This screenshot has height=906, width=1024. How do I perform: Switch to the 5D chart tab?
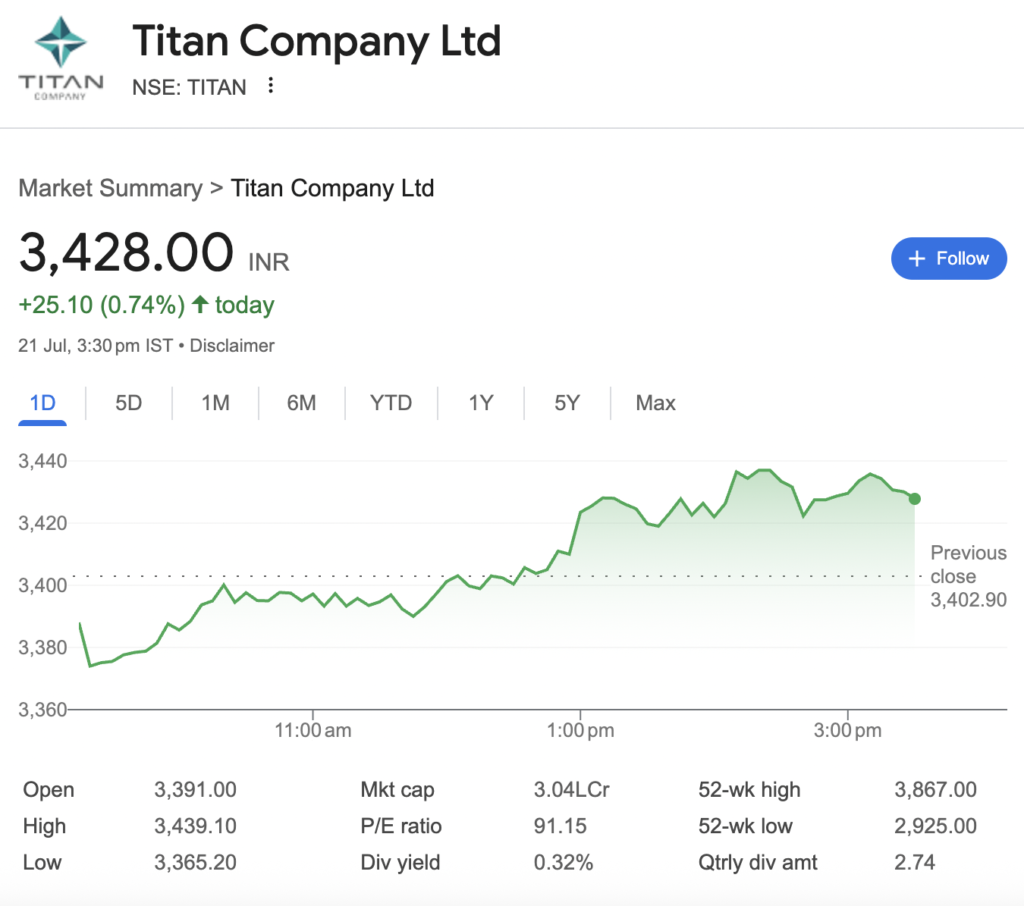pyautogui.click(x=129, y=403)
